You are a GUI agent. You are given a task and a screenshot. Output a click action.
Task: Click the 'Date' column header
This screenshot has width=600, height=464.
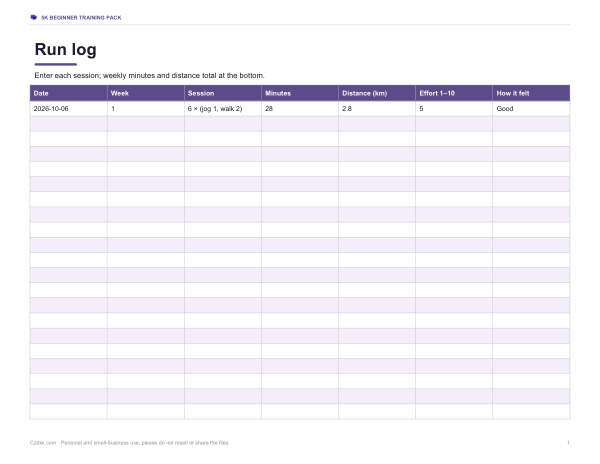68,93
